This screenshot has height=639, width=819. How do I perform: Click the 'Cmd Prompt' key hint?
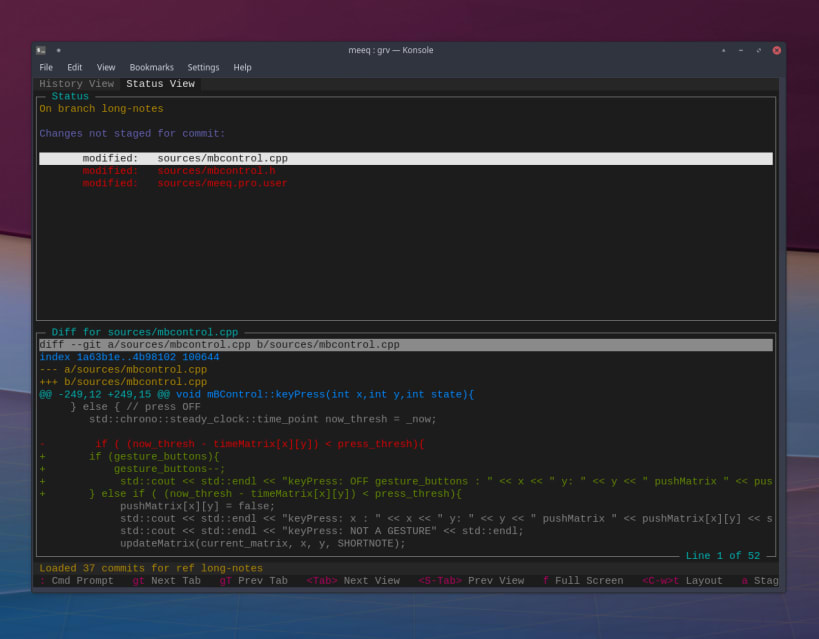coord(76,581)
